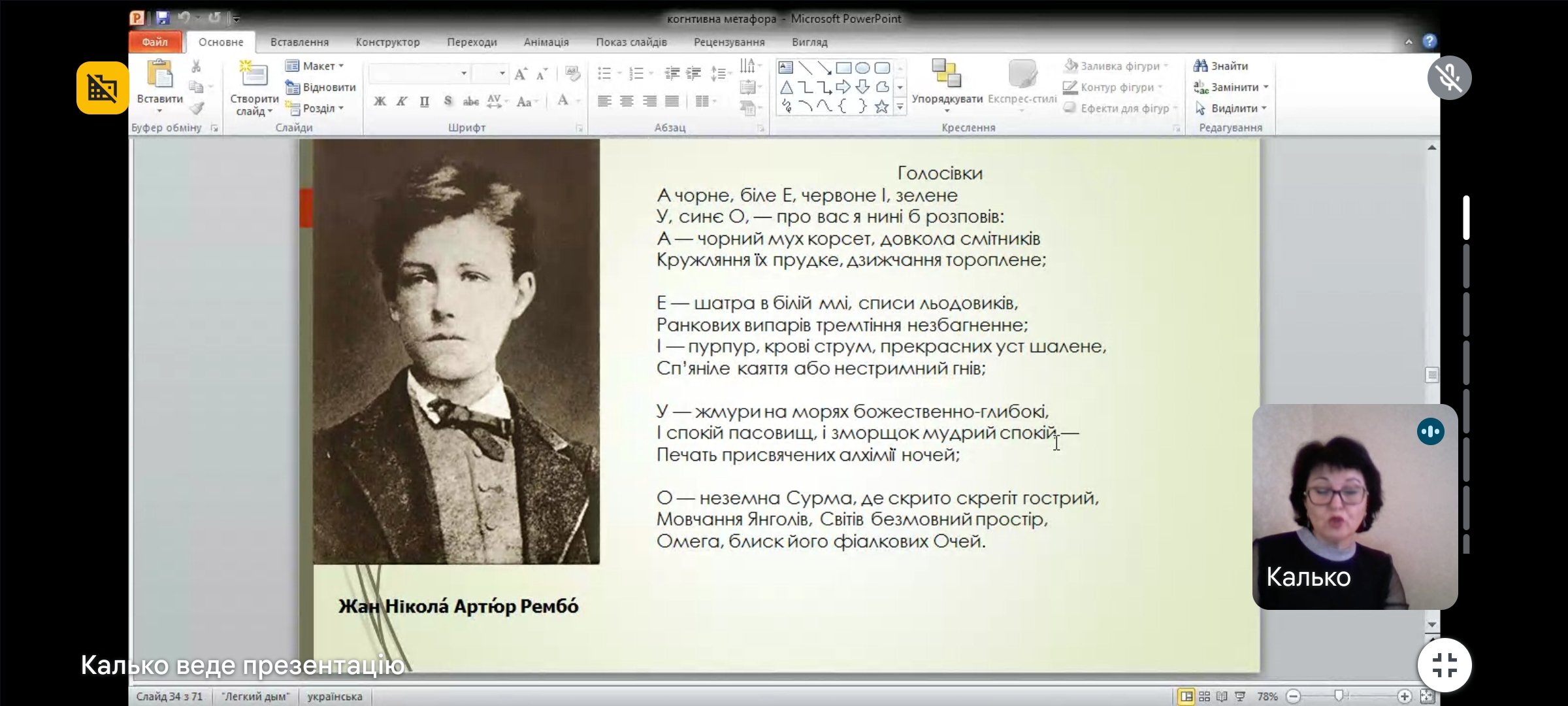
Task: Open Розділ section dropdown
Action: click(314, 109)
